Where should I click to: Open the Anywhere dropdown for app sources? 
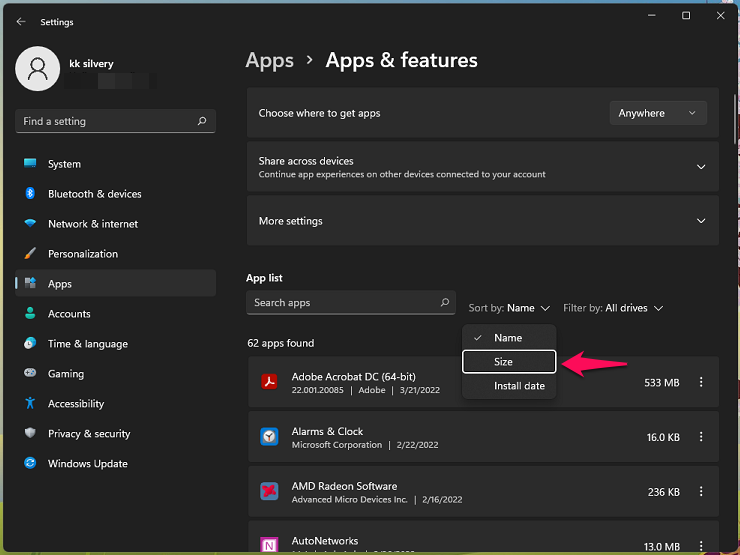(x=658, y=113)
